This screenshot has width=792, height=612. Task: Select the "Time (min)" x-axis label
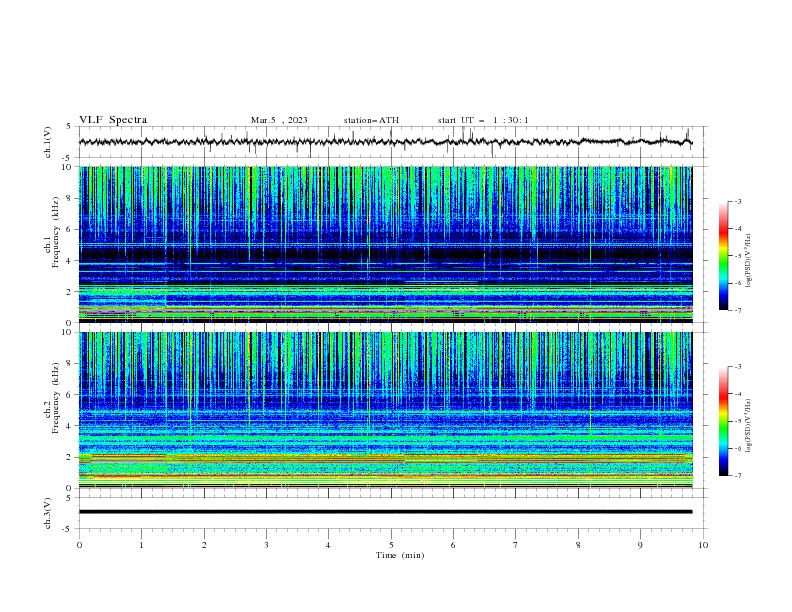[x=400, y=555]
